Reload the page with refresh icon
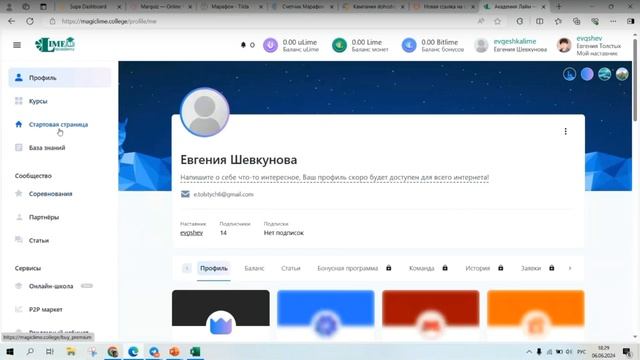Screen dimensions: 640x360 (x=30, y=21)
